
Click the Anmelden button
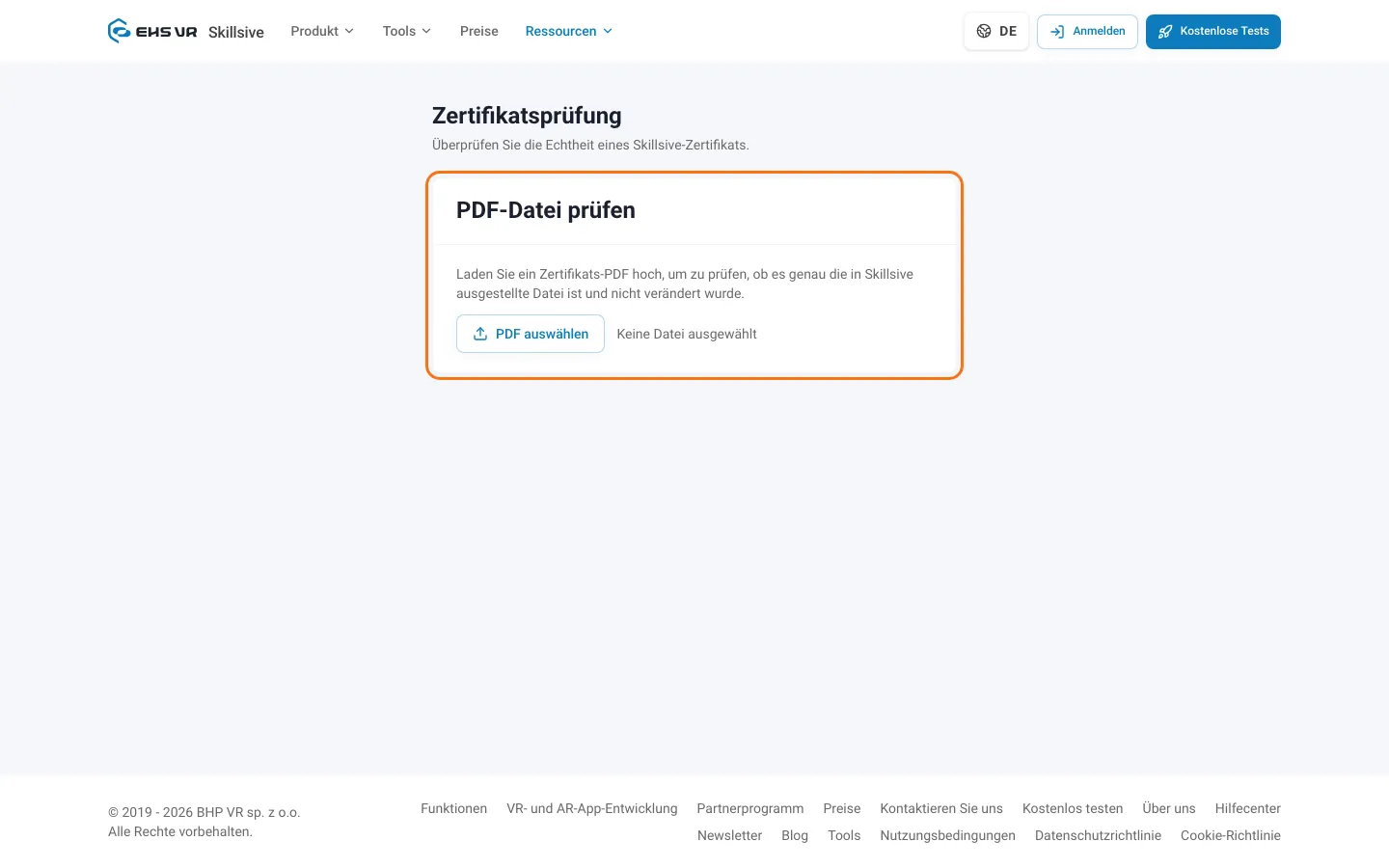(x=1087, y=32)
